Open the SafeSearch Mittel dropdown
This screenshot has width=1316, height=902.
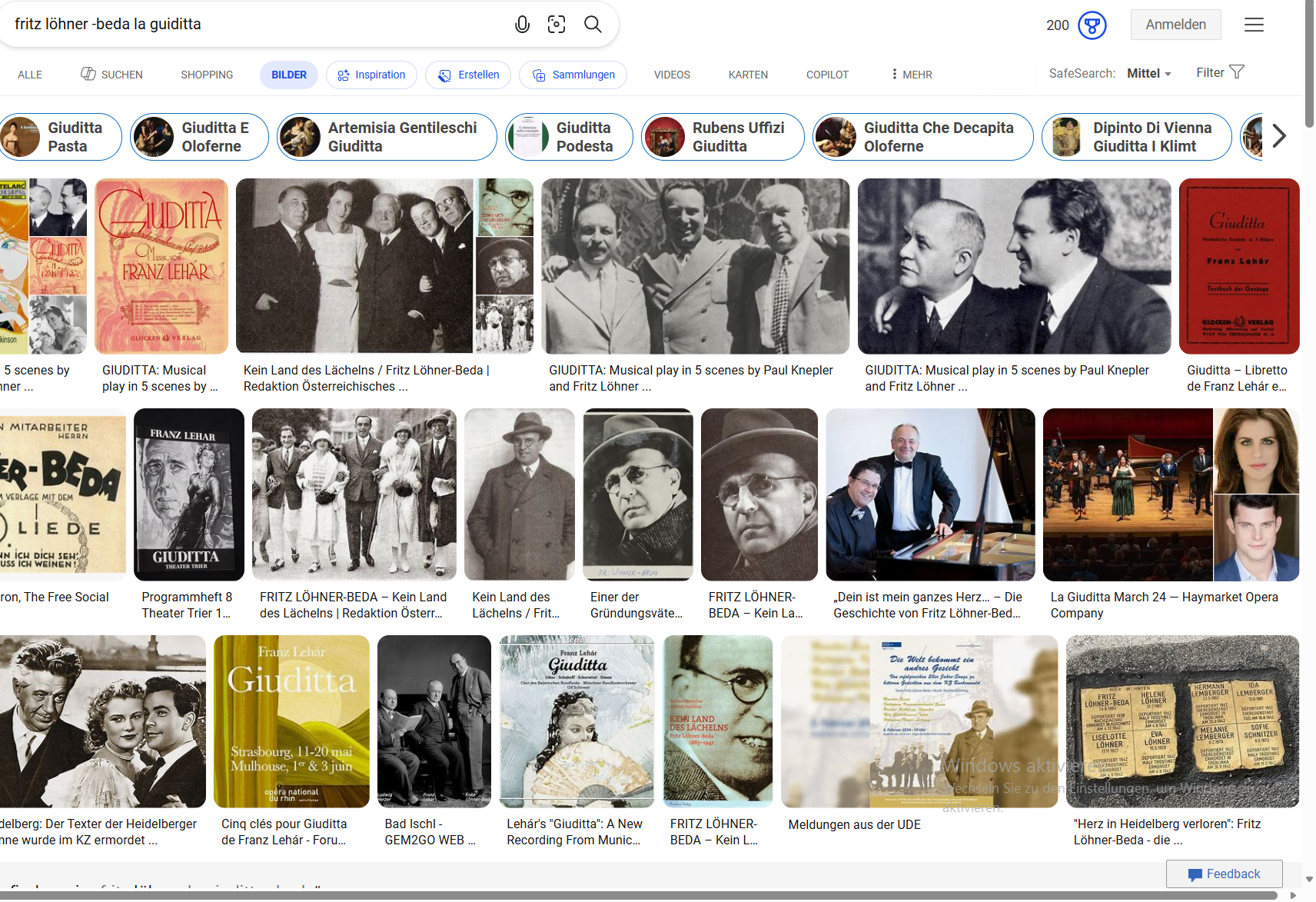(x=1149, y=74)
